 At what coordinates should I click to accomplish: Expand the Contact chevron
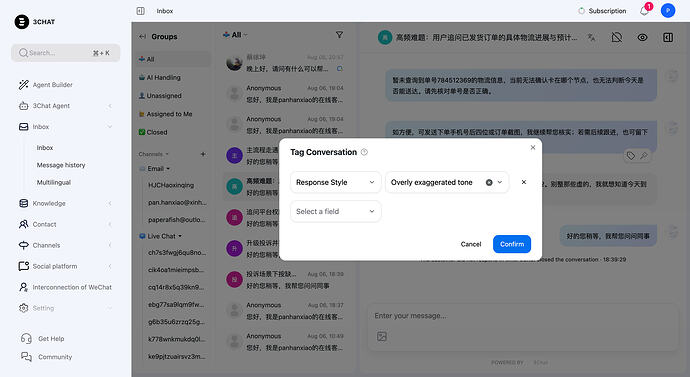(110, 224)
